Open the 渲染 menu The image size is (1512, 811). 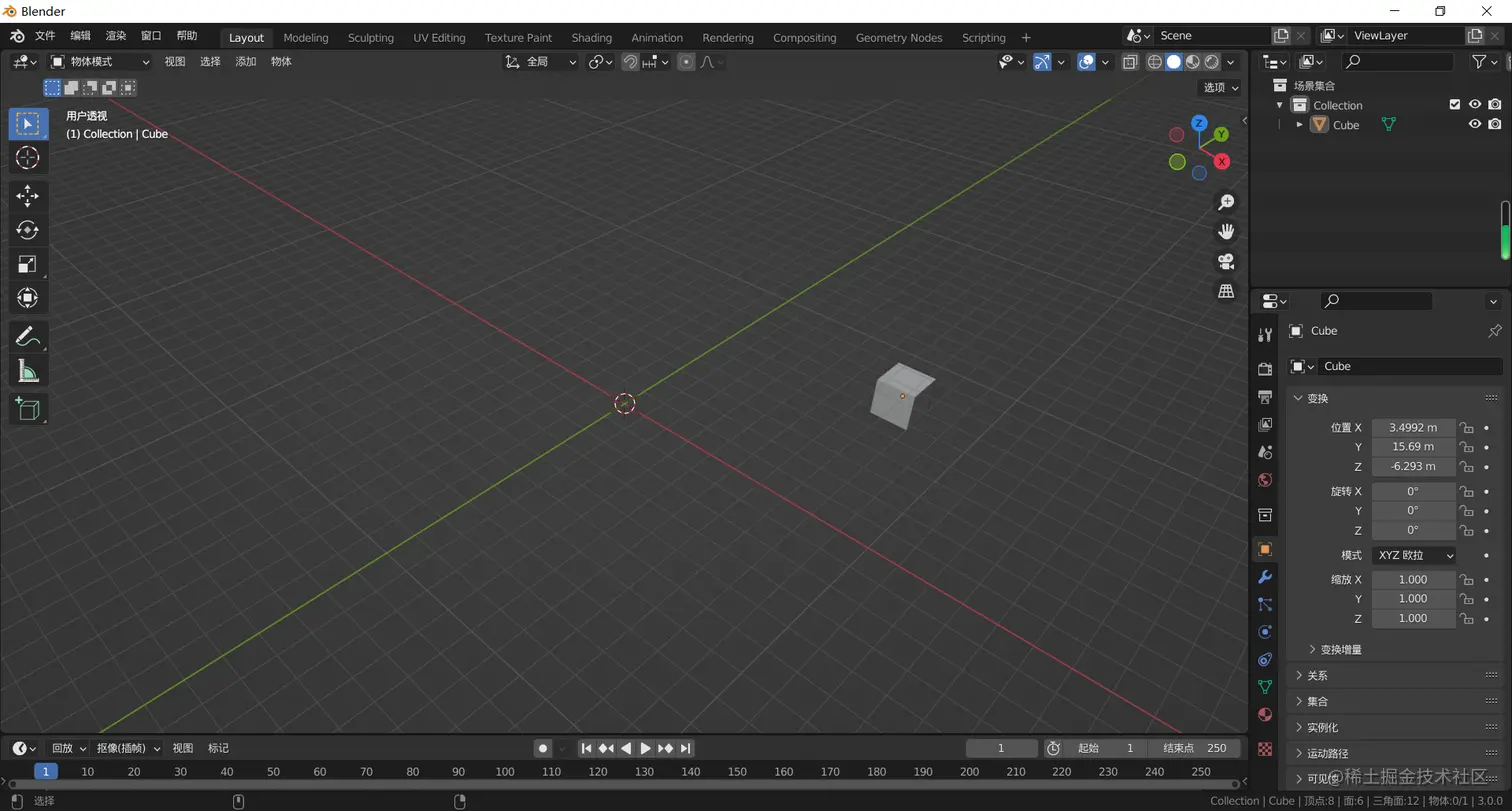[116, 36]
